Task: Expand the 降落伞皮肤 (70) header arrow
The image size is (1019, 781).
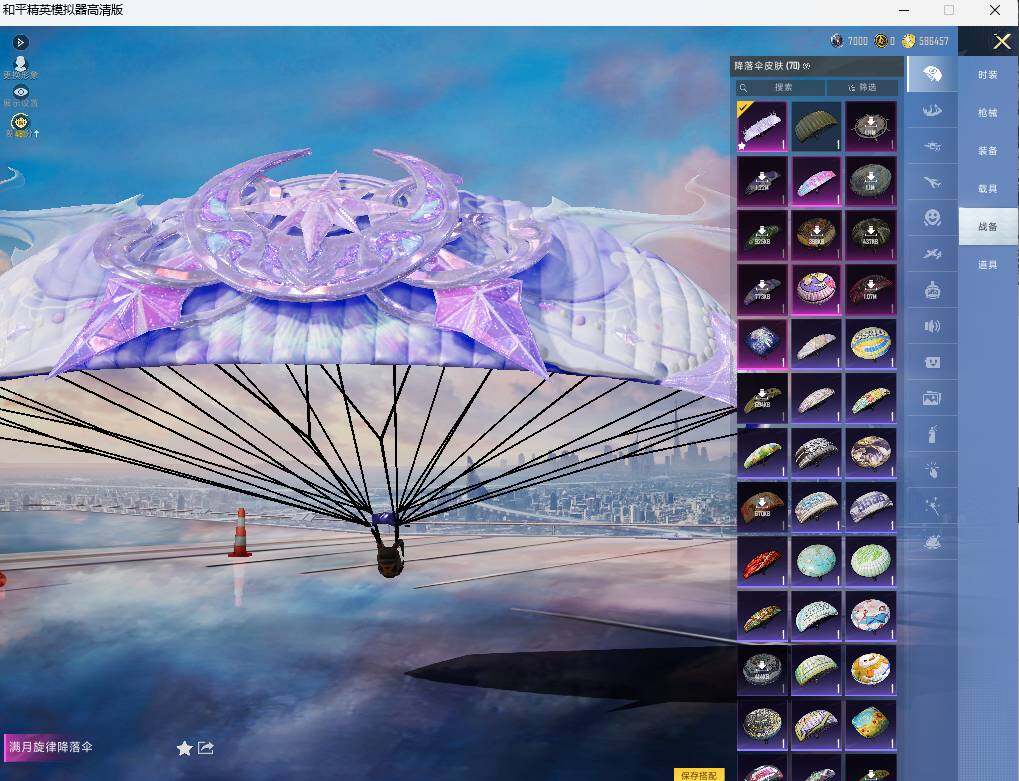Action: [806, 66]
